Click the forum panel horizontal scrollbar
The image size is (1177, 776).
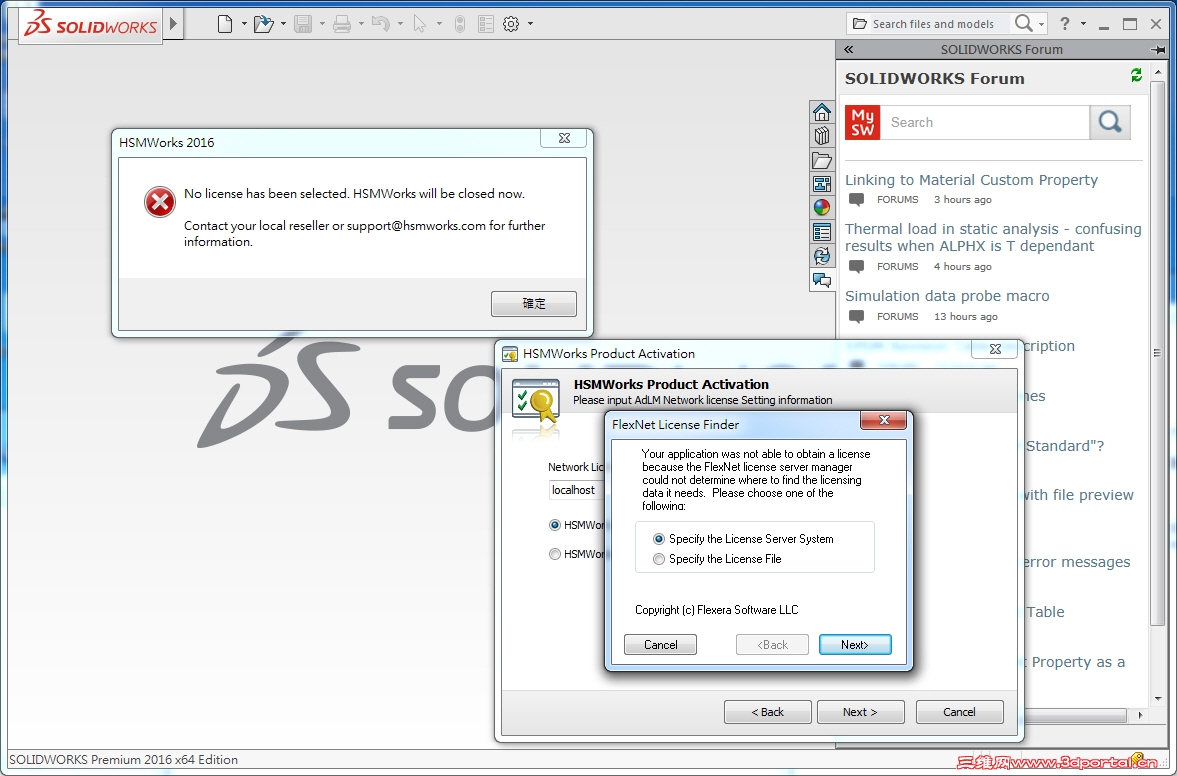1075,715
